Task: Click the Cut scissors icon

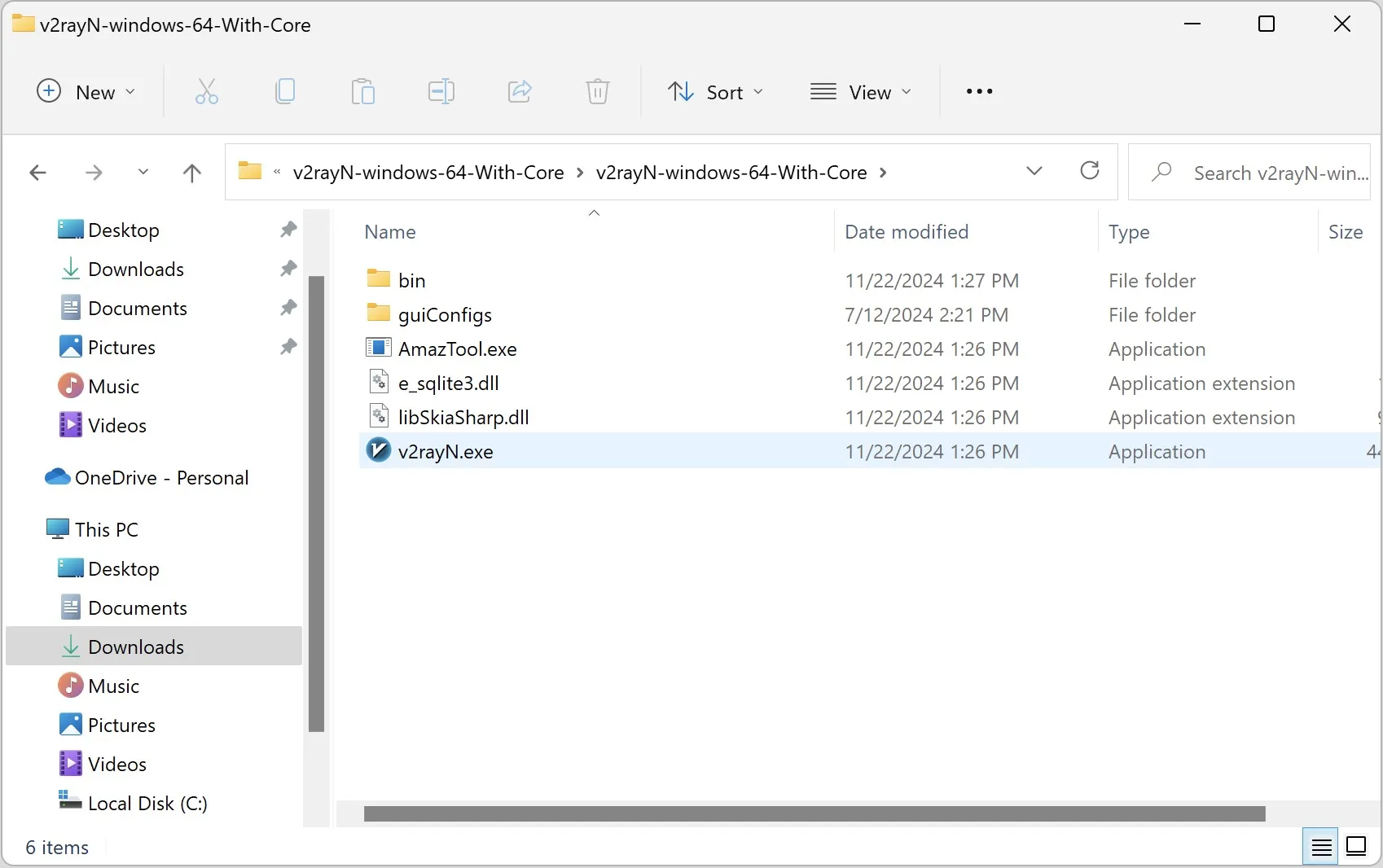Action: [x=207, y=91]
